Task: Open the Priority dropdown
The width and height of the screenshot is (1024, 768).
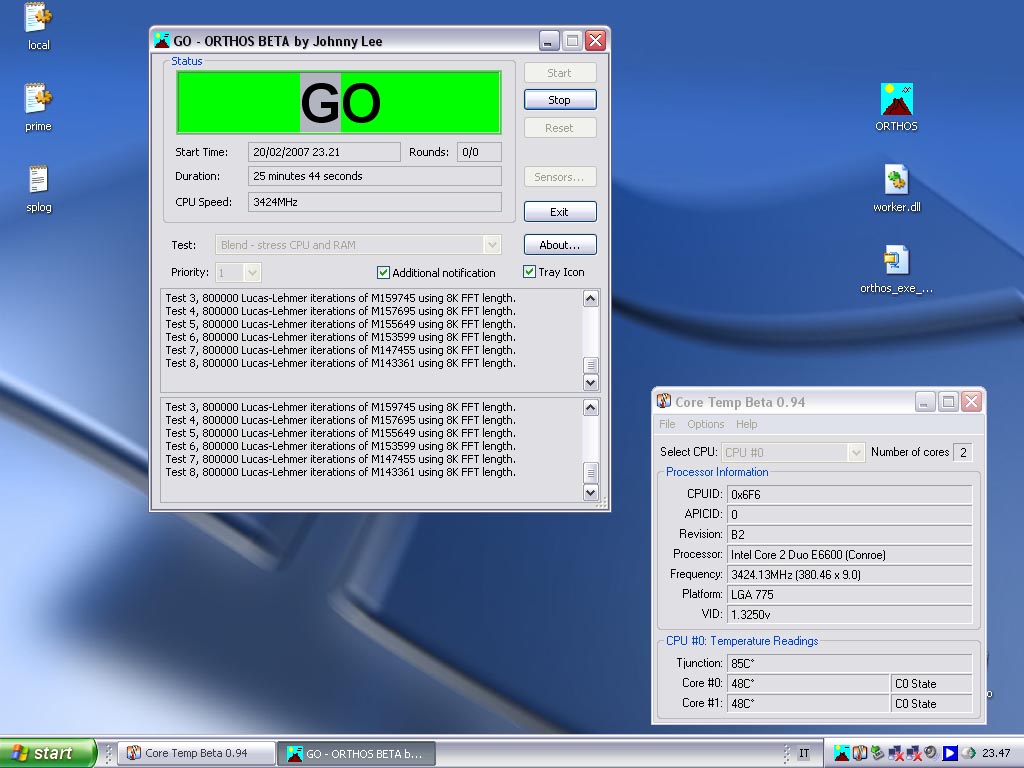Action: (253, 272)
